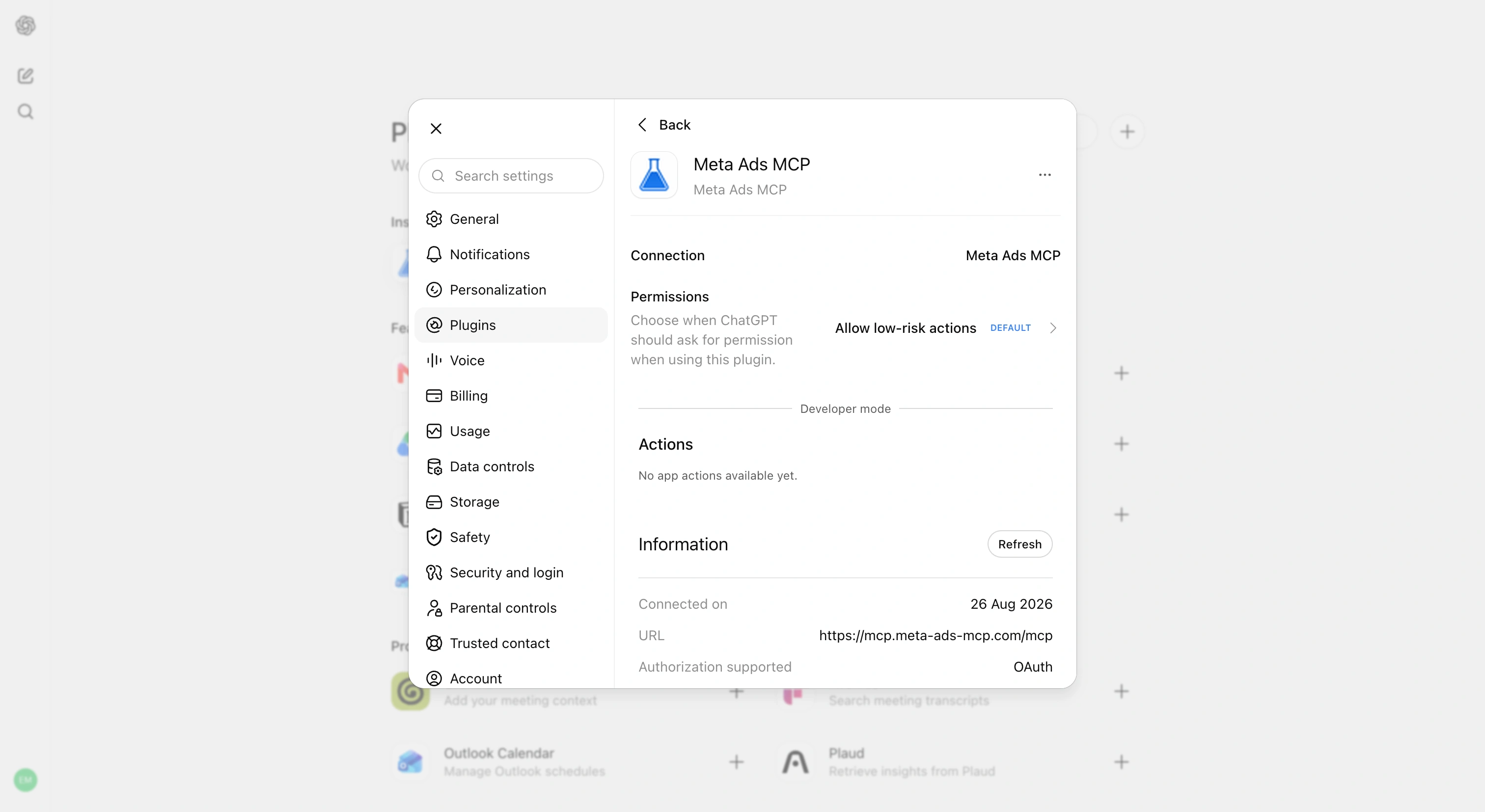The image size is (1485, 812).
Task: Open Data controls settings
Action: tap(511, 466)
